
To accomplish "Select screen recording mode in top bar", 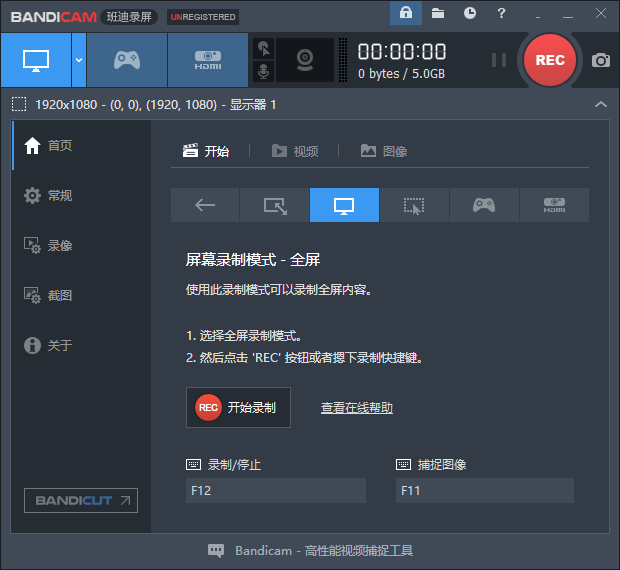I will (36, 60).
